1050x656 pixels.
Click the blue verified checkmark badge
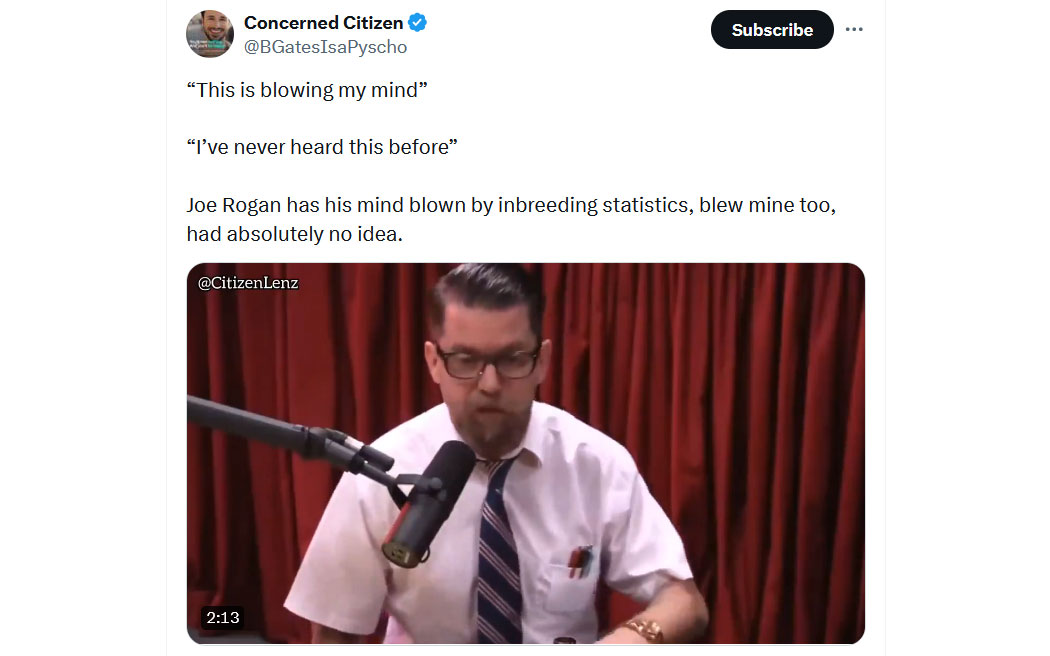[x=417, y=23]
